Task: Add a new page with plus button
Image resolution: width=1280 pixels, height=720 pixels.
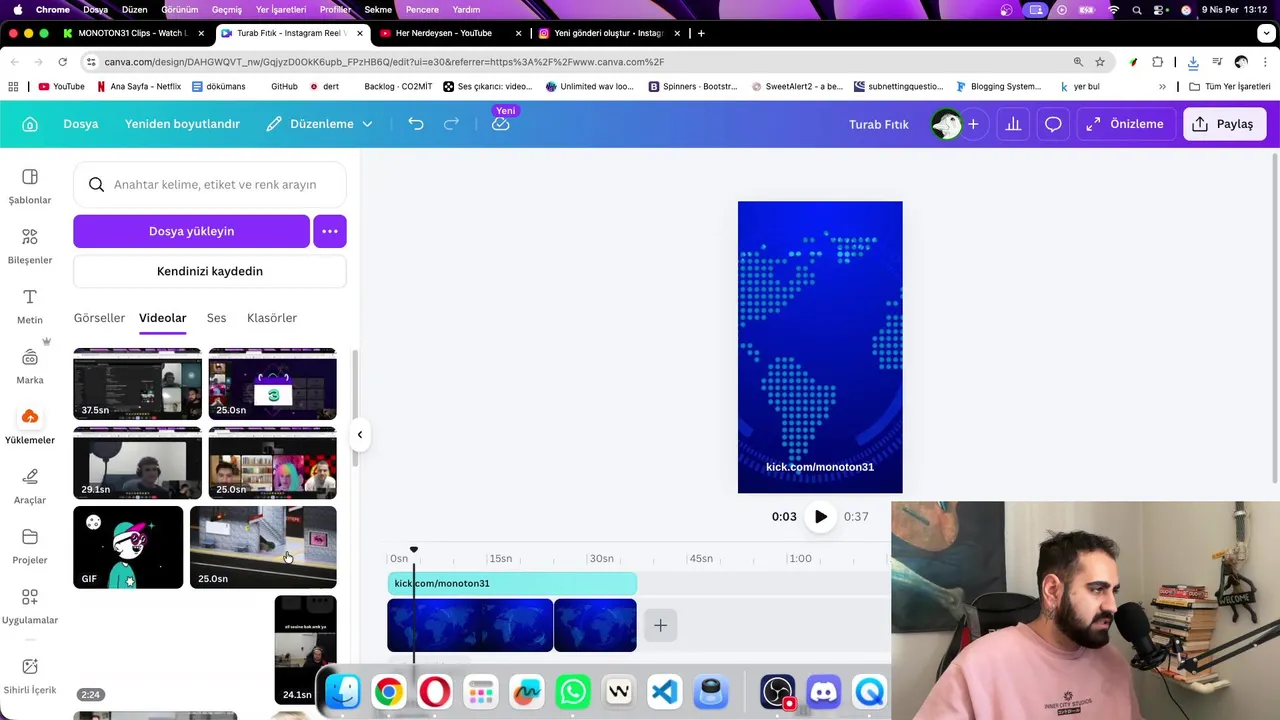Action: coord(660,626)
